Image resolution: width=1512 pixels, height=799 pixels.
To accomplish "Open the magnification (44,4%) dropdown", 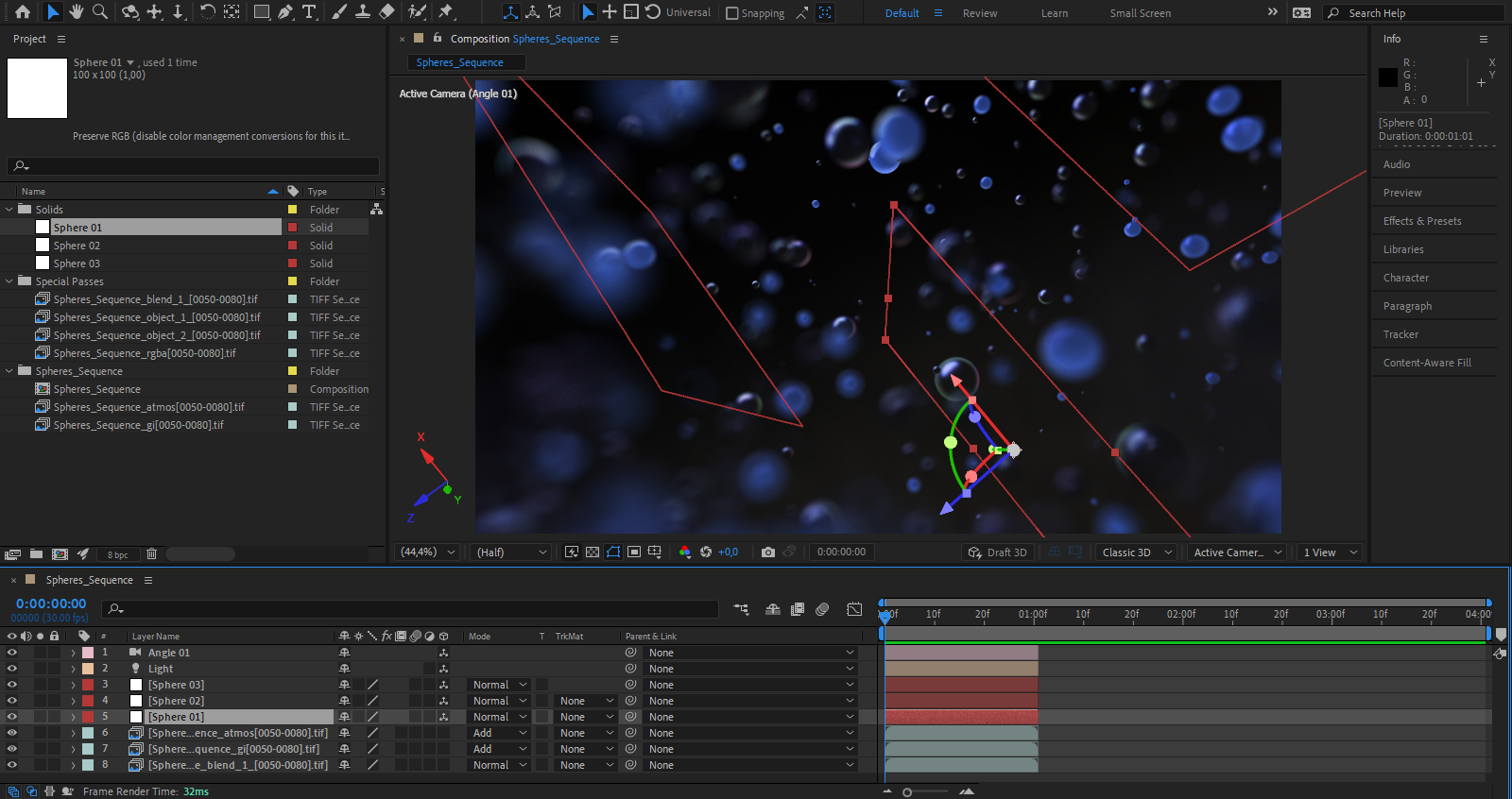I will (x=428, y=552).
